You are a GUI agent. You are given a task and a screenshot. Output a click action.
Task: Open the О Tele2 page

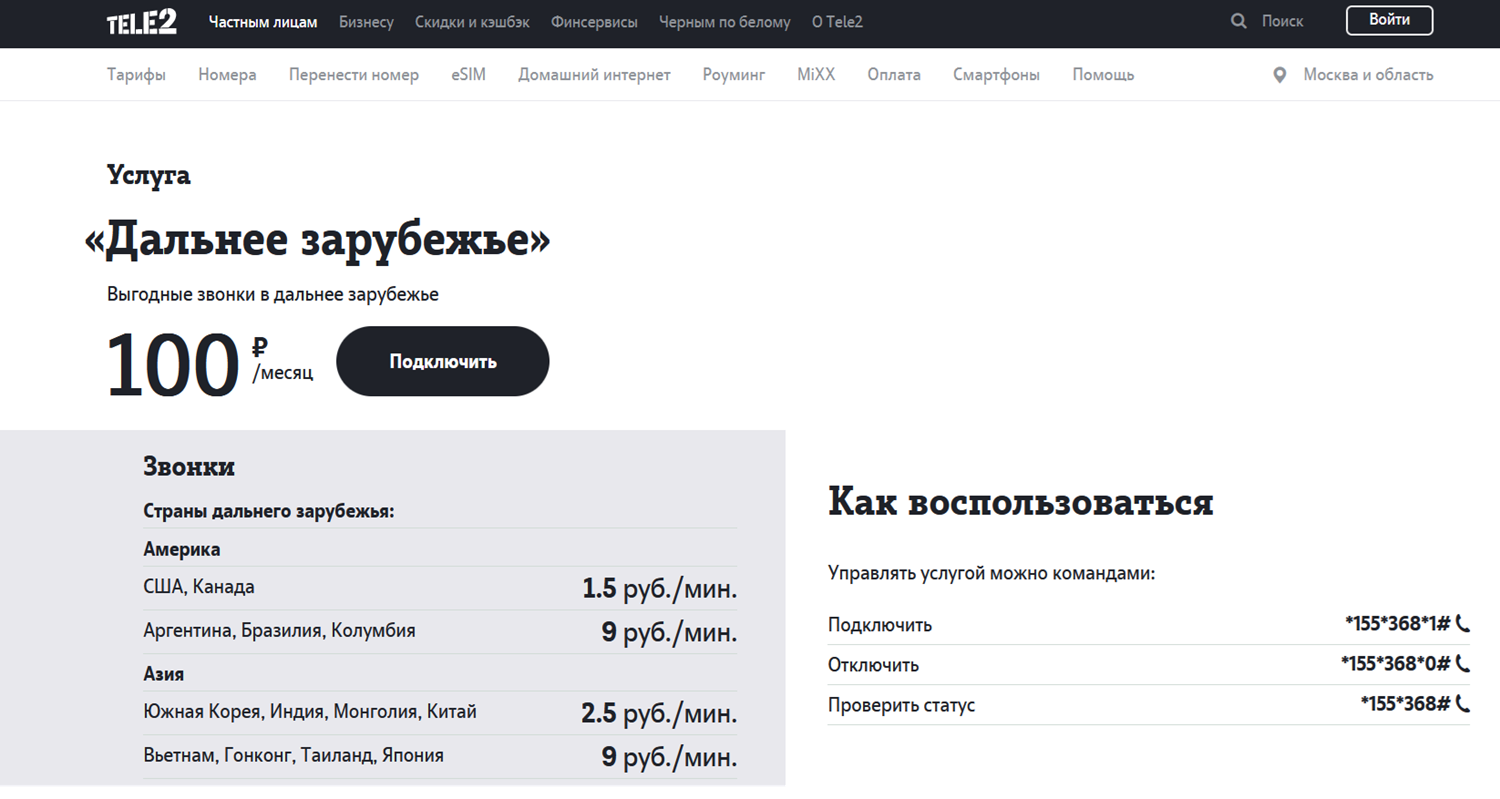(837, 21)
